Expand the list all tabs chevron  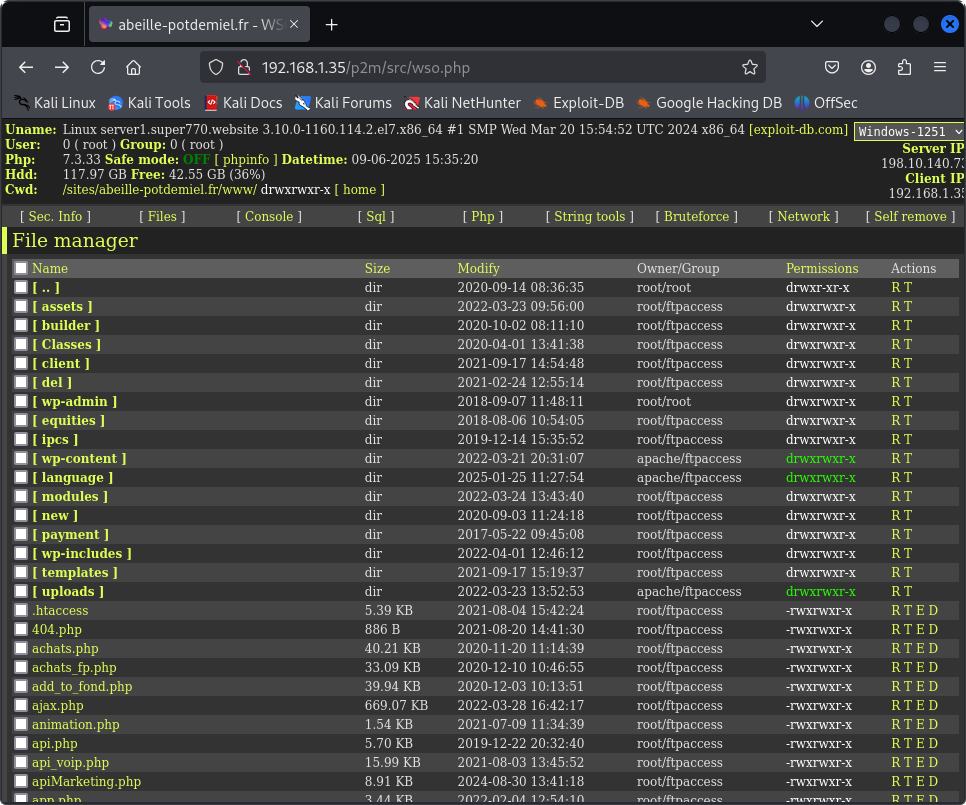coord(817,24)
